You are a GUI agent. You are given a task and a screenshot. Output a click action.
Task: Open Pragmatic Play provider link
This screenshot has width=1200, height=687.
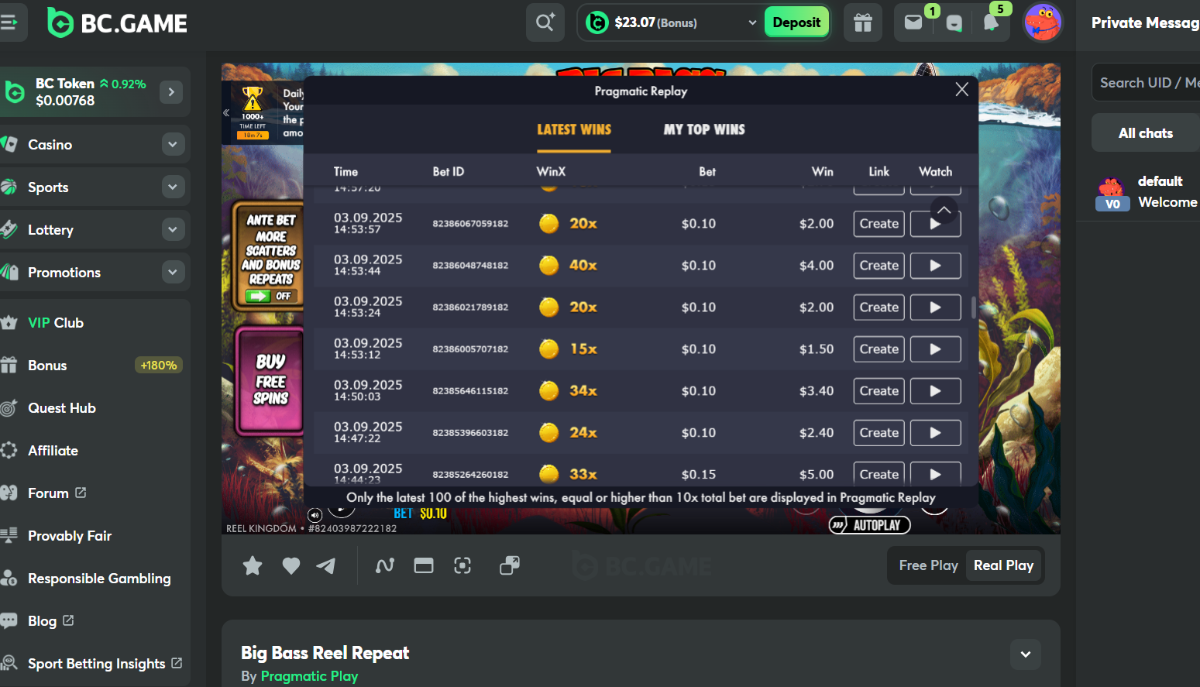pos(309,676)
